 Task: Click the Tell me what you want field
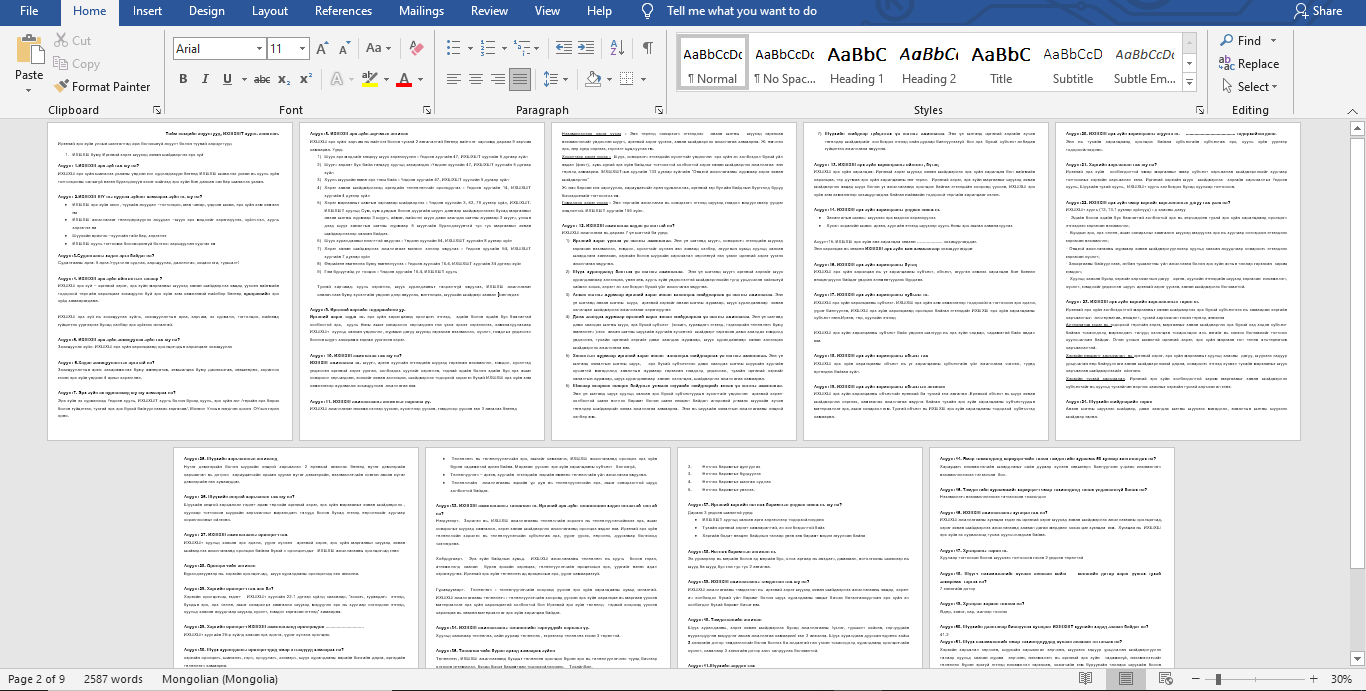[x=741, y=11]
